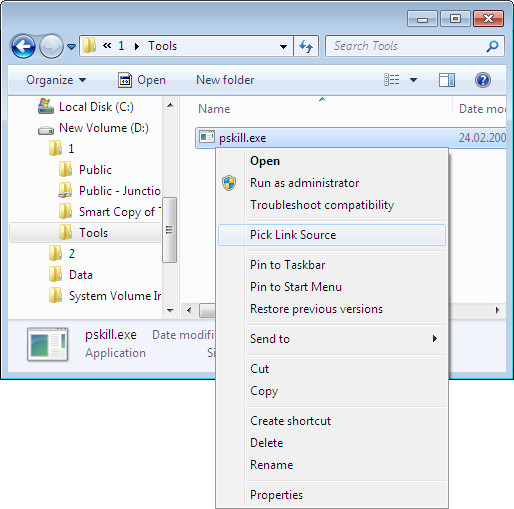Click the double-chevron breadcrumb overflow button
The height and width of the screenshot is (509, 514).
point(107,45)
